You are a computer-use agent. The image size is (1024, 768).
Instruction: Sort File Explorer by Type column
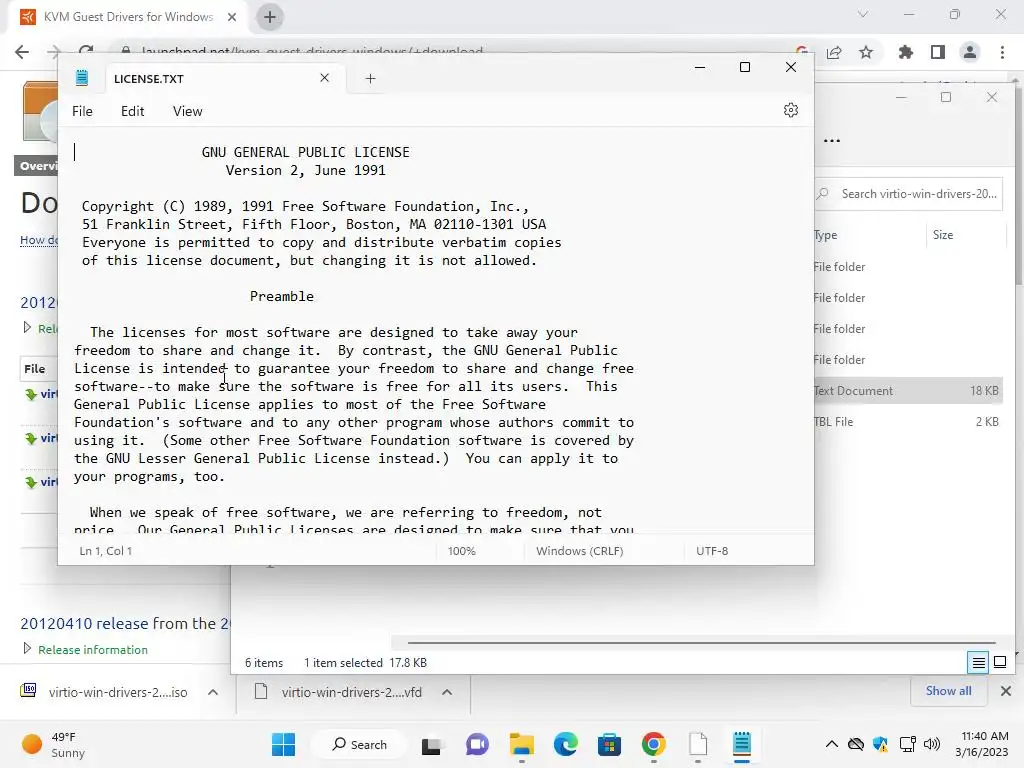(825, 235)
